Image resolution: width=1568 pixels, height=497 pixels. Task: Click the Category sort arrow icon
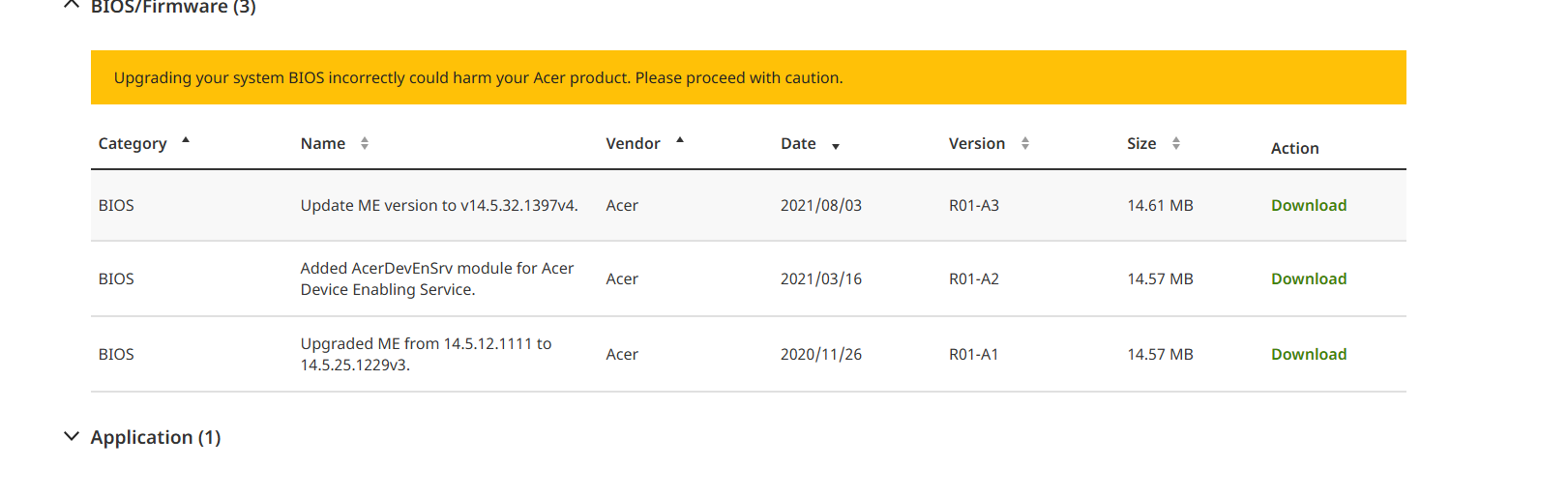pyautogui.click(x=186, y=141)
